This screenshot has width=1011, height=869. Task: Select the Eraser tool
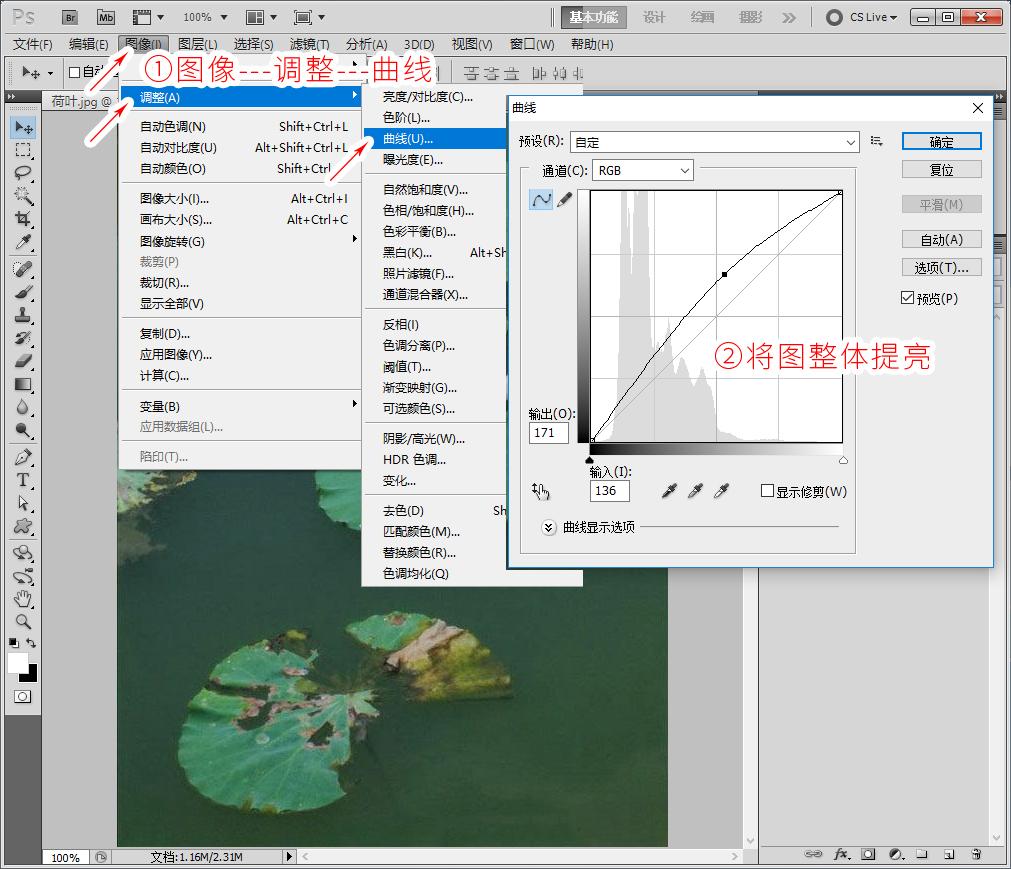[23, 361]
